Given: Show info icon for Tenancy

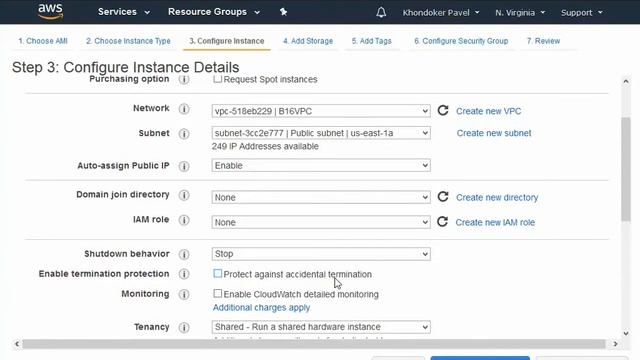Looking at the screenshot, I should tap(184, 327).
